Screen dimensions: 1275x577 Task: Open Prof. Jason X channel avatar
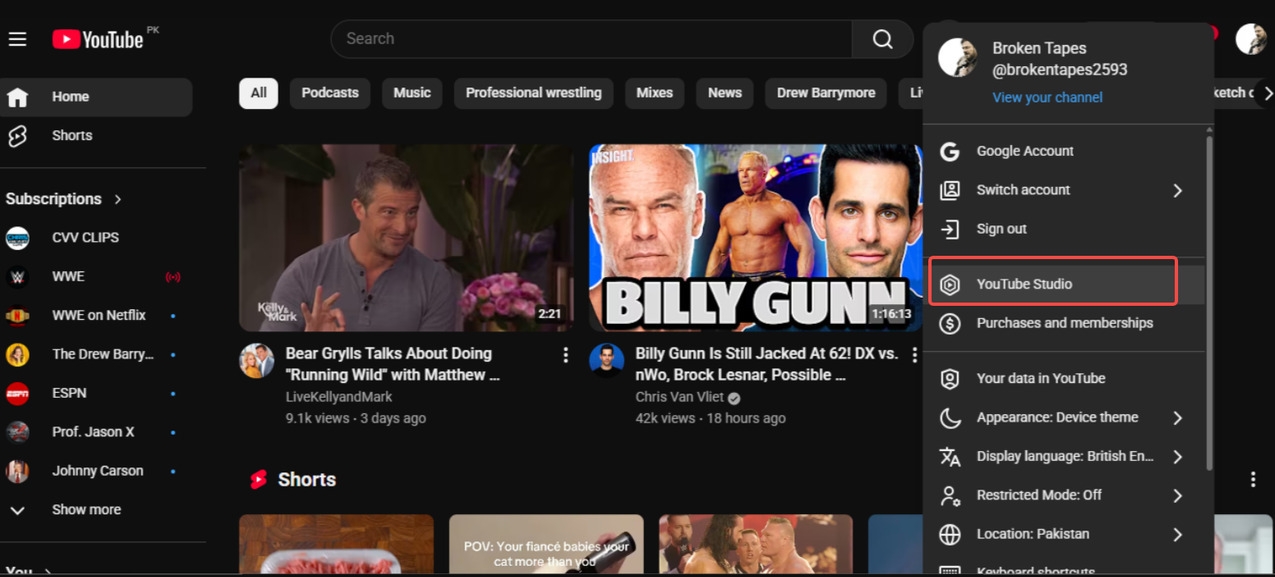tap(17, 432)
